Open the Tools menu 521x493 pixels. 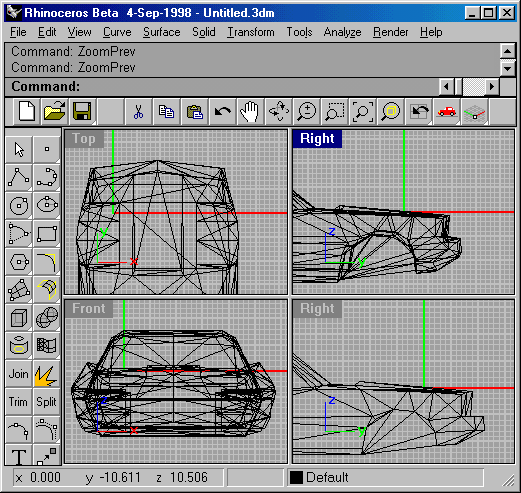299,32
